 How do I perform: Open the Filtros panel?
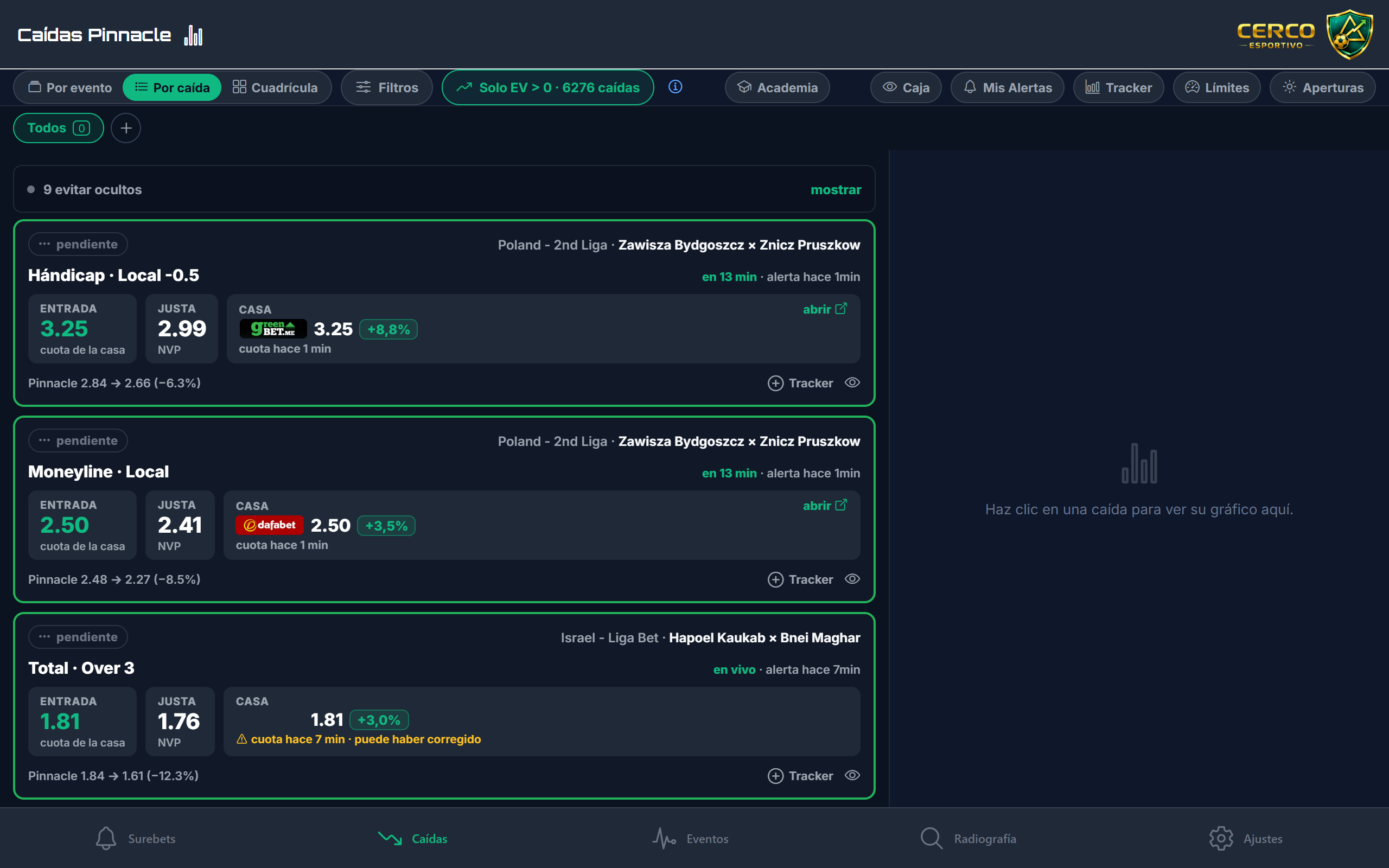coord(387,87)
